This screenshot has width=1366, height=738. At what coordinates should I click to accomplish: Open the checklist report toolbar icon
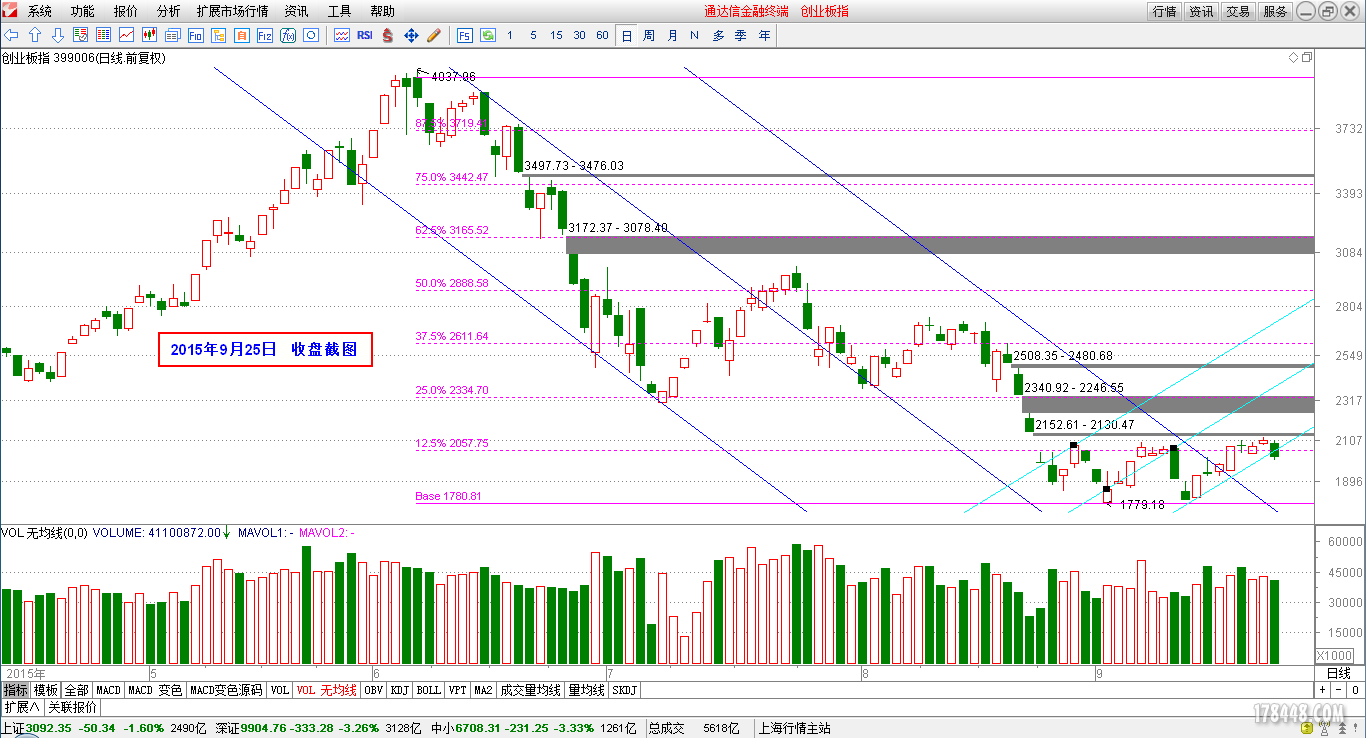pyautogui.click(x=80, y=35)
